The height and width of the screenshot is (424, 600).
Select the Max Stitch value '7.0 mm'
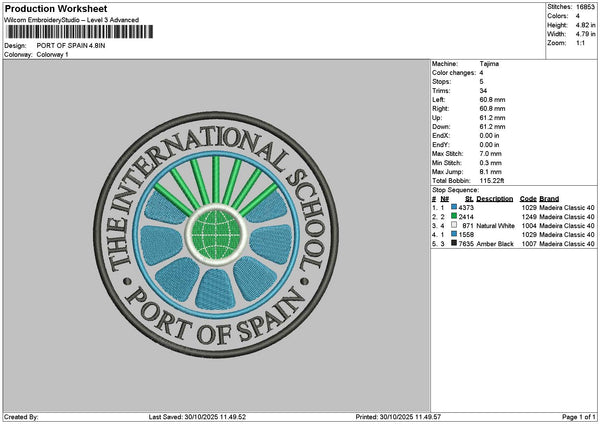[490, 154]
